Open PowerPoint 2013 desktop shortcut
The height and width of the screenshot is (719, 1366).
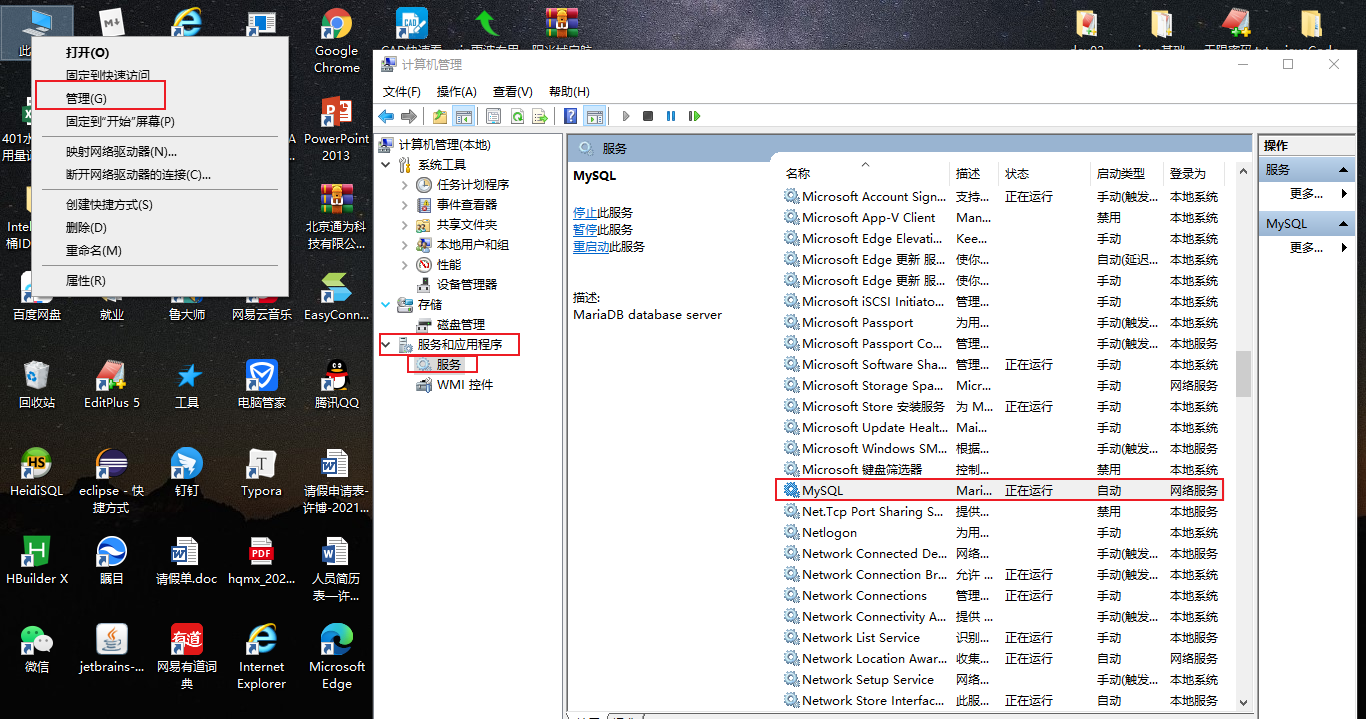[x=336, y=130]
